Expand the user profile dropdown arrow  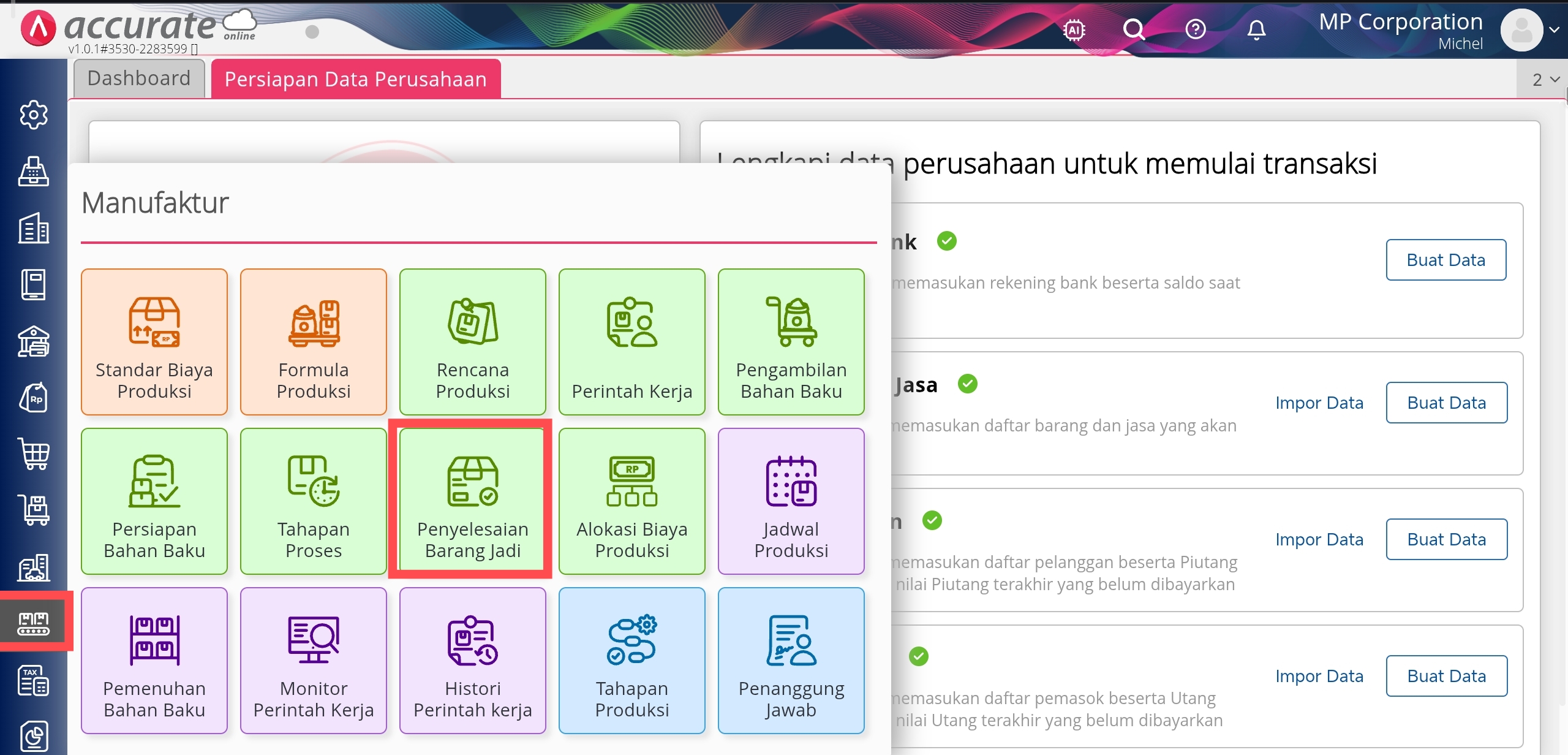[x=1554, y=29]
